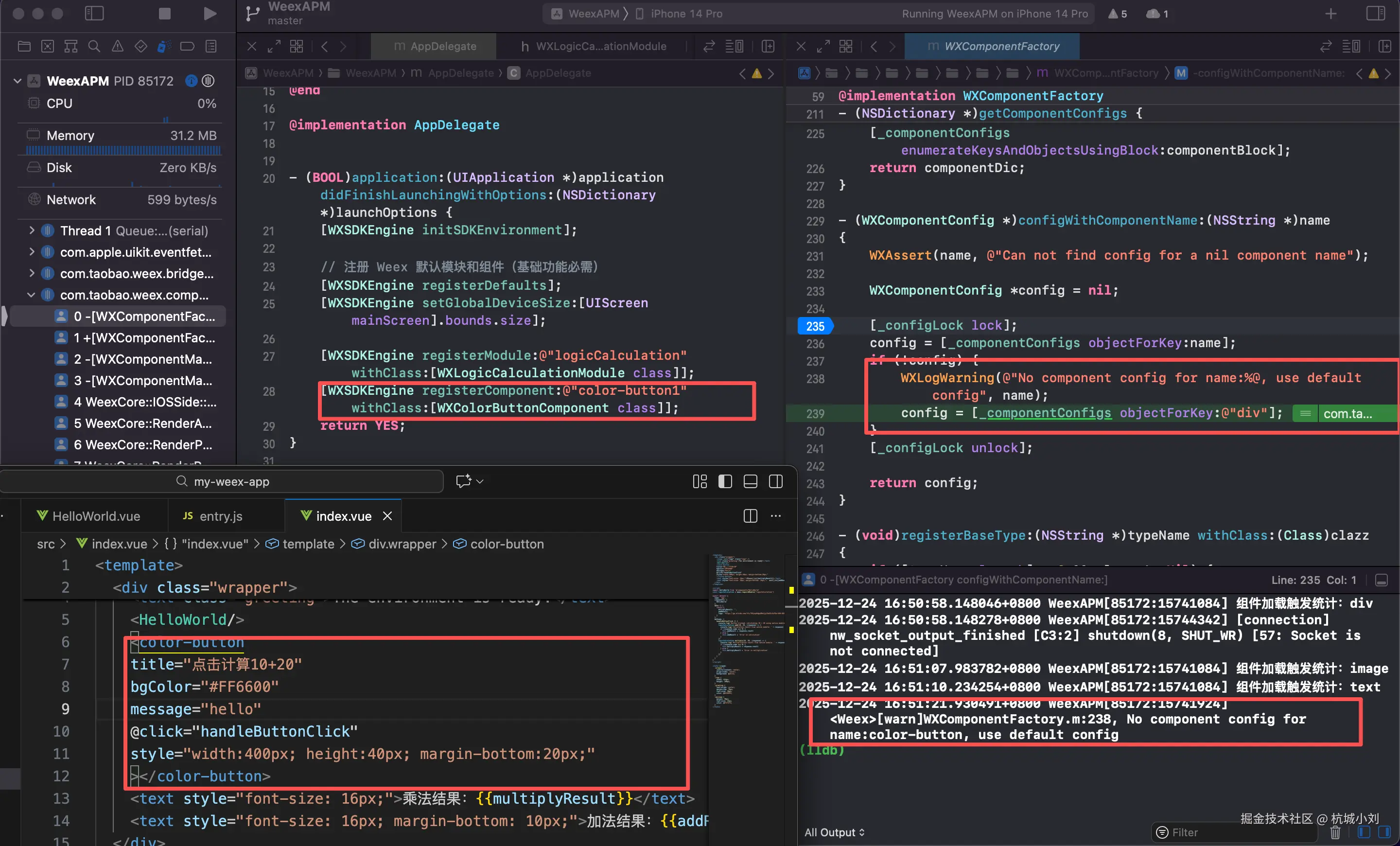
Task: Collapse the com.taobao.weex.comp thread
Action: 32,295
